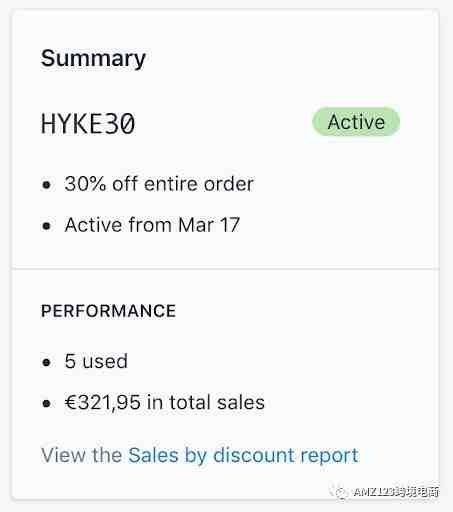Screen dimensions: 453x512
Task: Click the Mar 17 start date
Action: (x=209, y=225)
